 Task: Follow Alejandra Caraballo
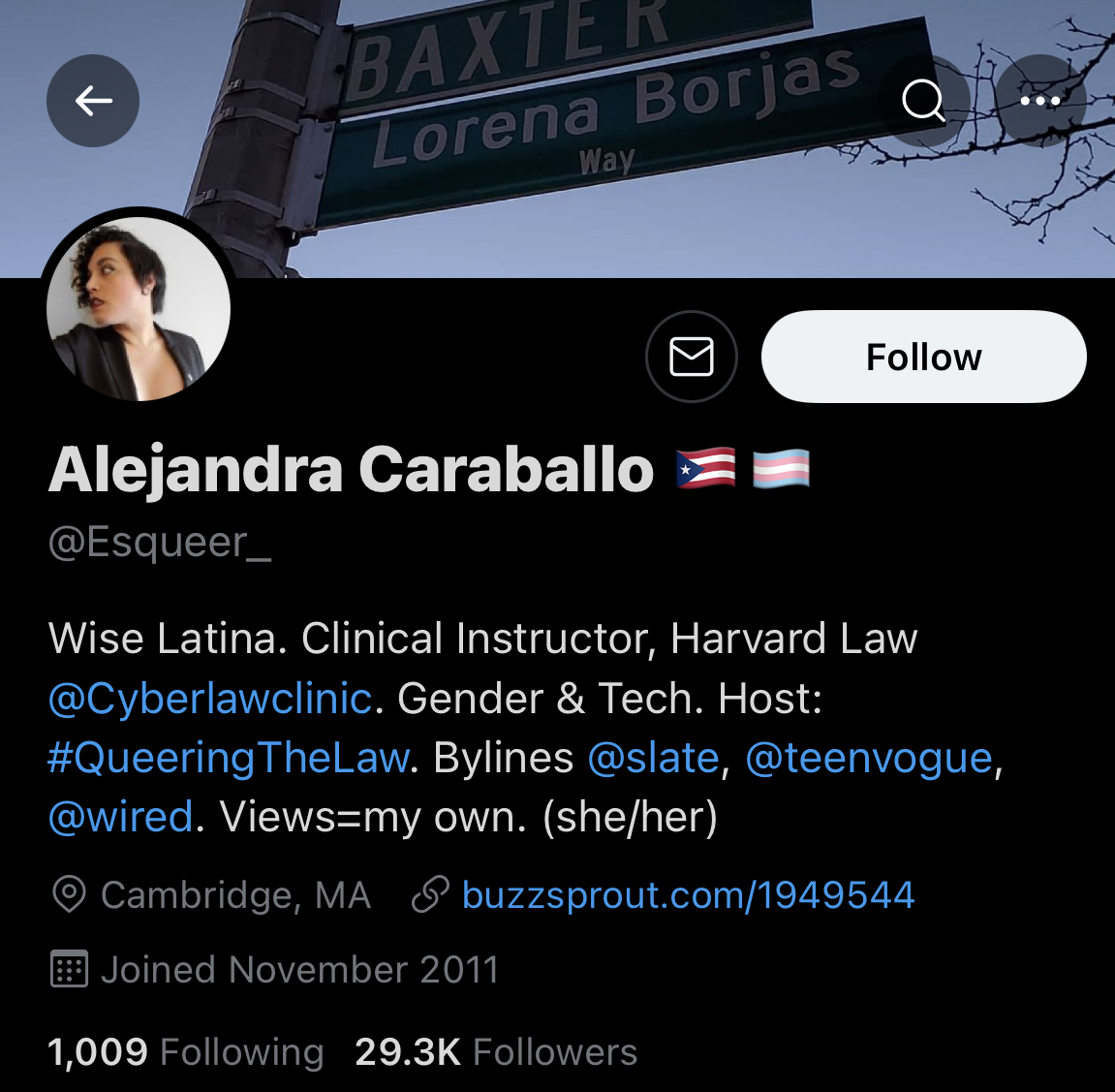pos(924,357)
